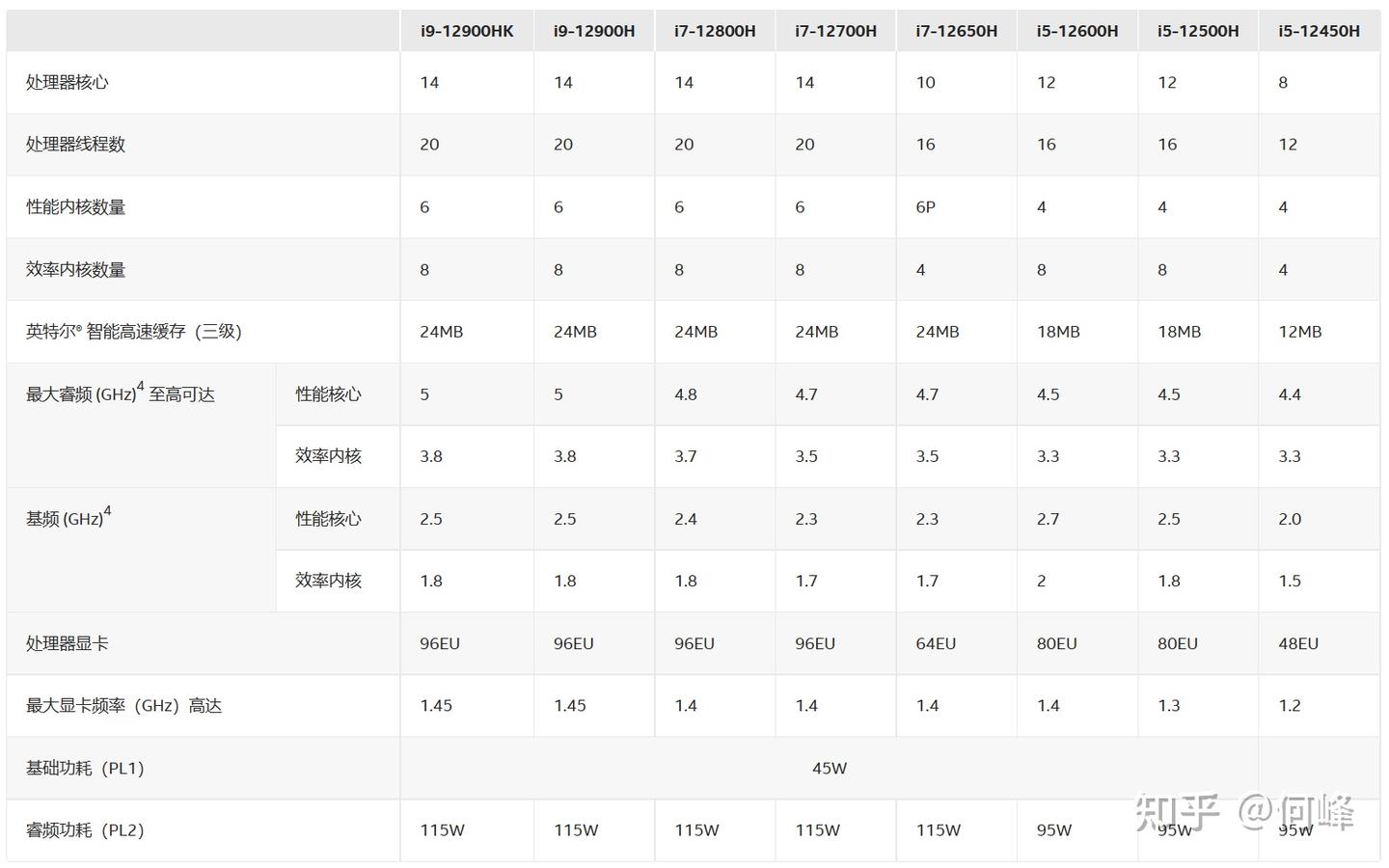Click the 睿频功耗 (PL2) row label

click(x=85, y=830)
